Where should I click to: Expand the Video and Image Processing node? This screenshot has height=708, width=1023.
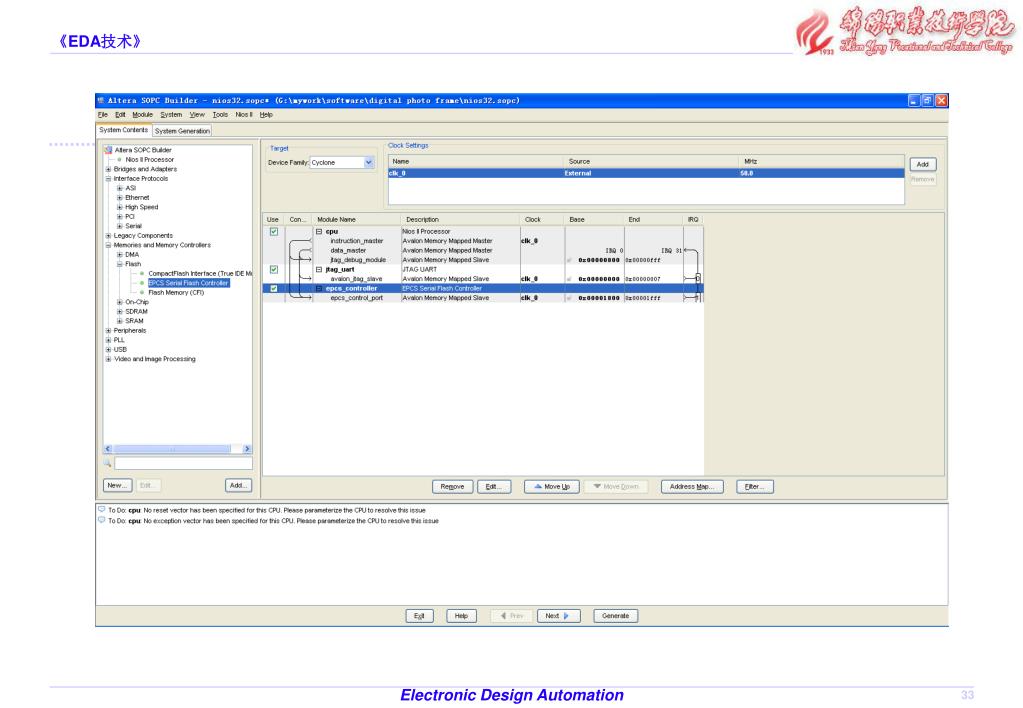[108, 359]
